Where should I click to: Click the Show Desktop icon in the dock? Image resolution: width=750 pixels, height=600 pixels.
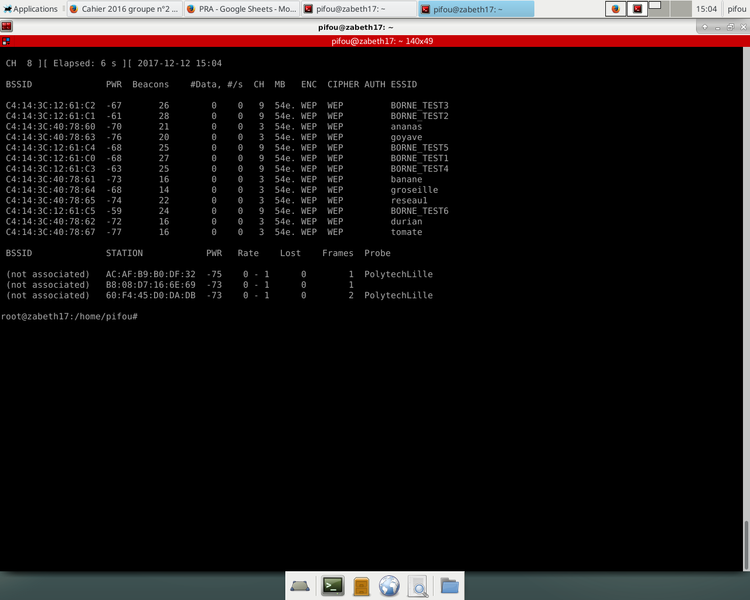pos(302,586)
